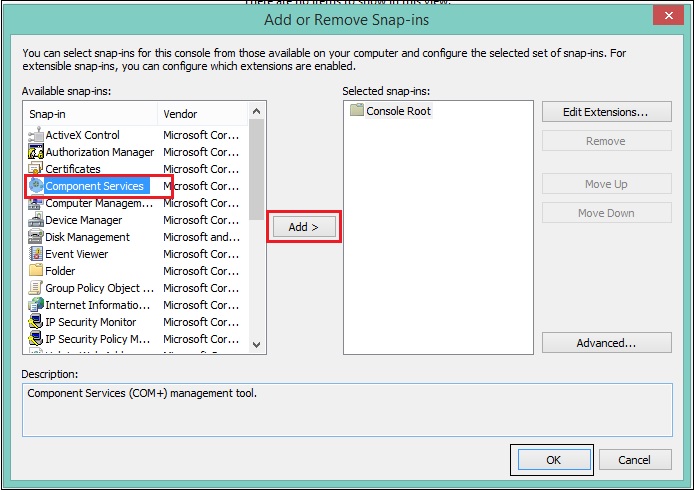This screenshot has width=695, height=490.
Task: Click the Event Viewer icon
Action: pos(35,254)
